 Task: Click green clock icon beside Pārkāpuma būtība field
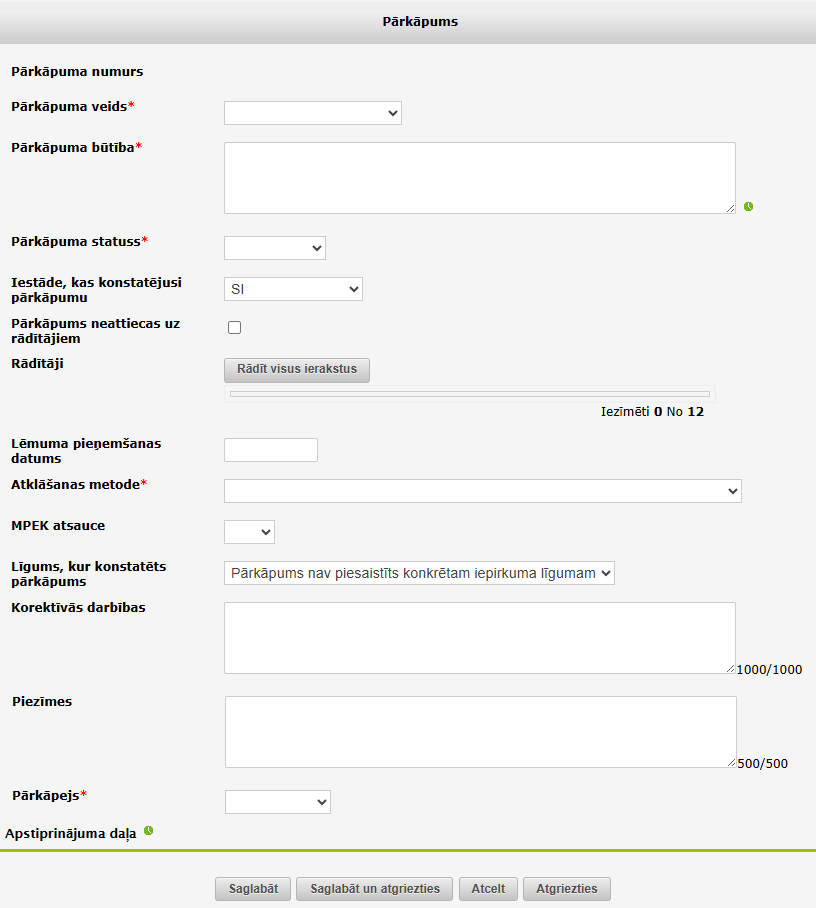coord(748,207)
